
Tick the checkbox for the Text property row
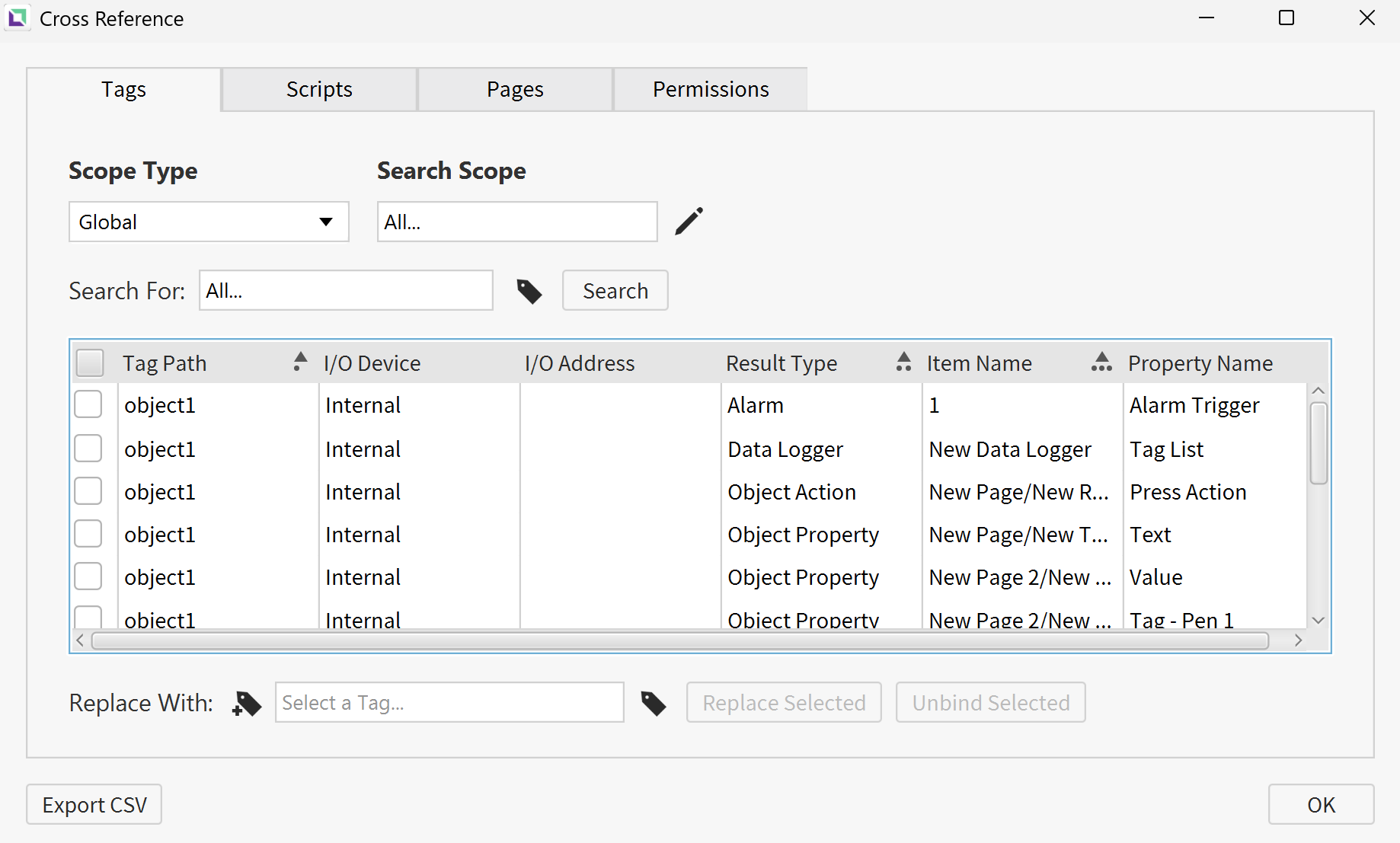(x=88, y=534)
